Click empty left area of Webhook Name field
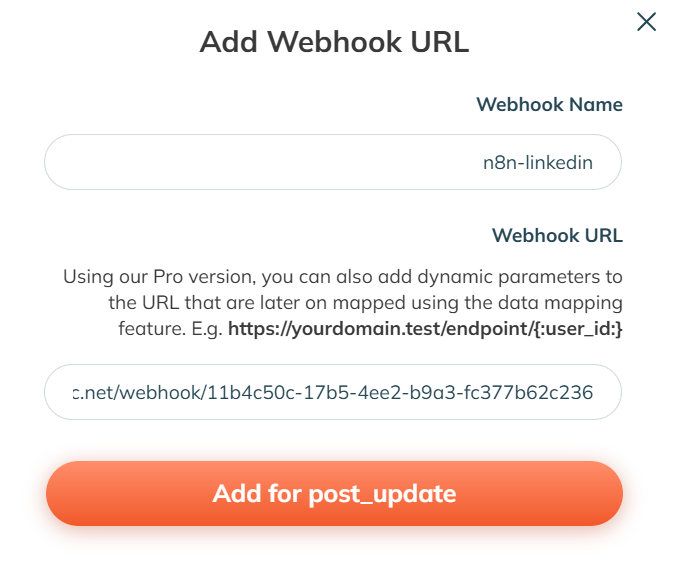675x565 pixels. pos(150,162)
